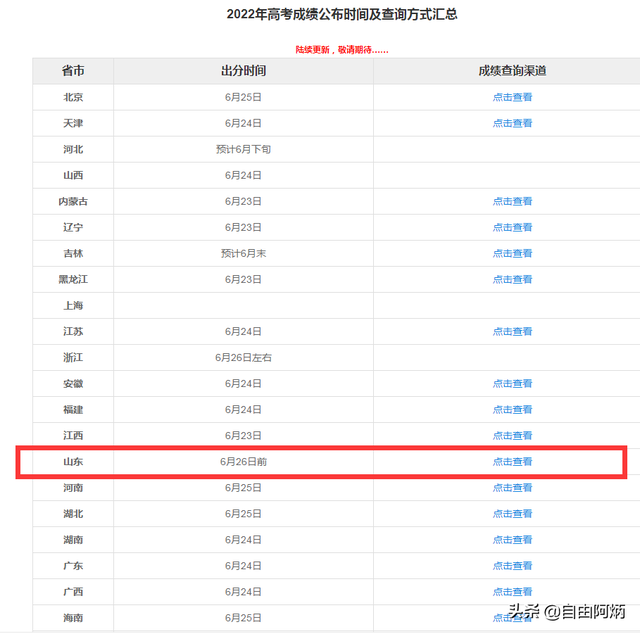Select the 黑龙江 province cell
Screen dimensions: 640x634
[73, 280]
